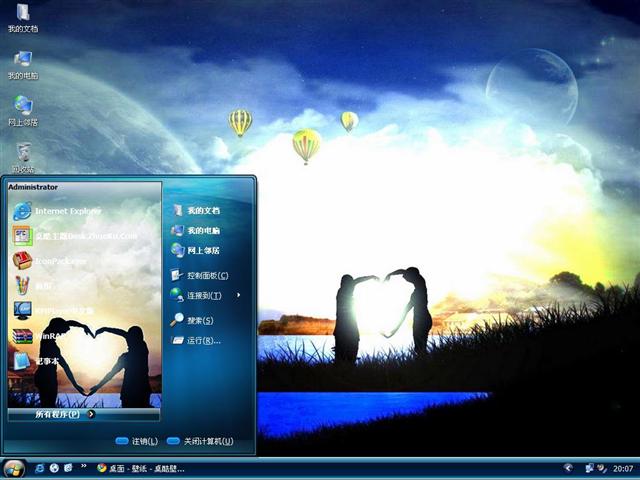The image size is (640, 480).
Task: Click the globe icon in quick launch
Action: pyautogui.click(x=54, y=468)
